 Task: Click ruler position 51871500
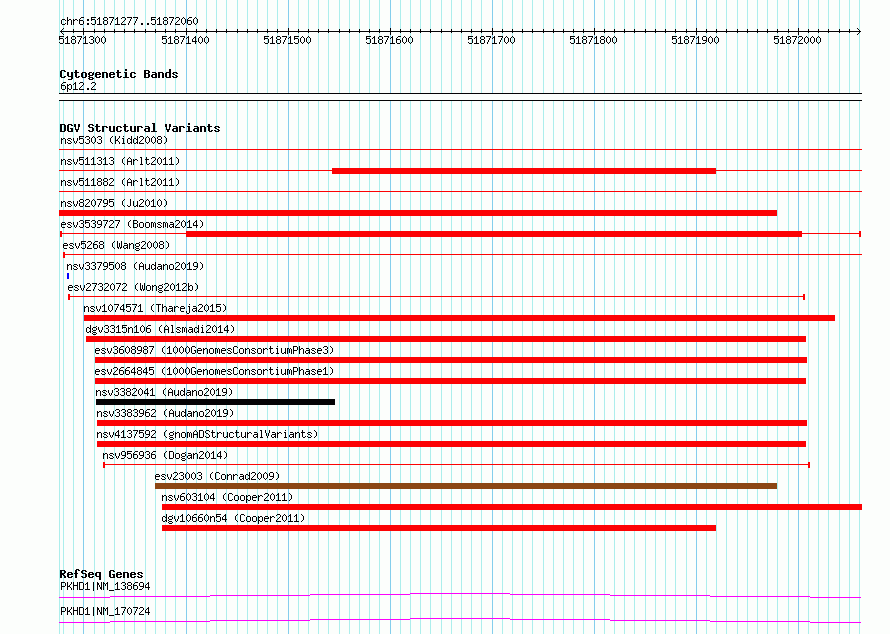click(x=287, y=40)
